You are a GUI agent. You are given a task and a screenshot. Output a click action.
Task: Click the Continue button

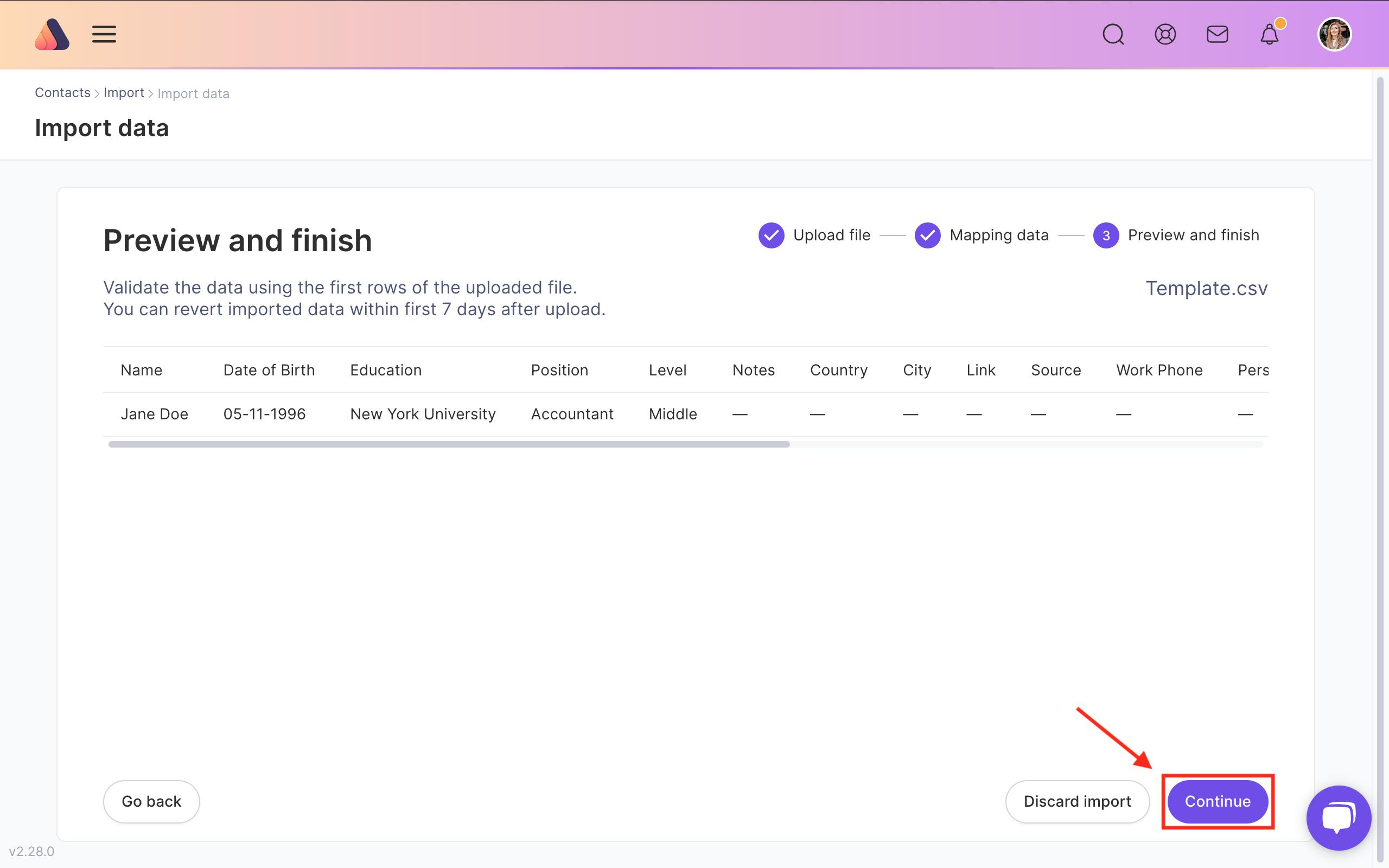pos(1218,801)
